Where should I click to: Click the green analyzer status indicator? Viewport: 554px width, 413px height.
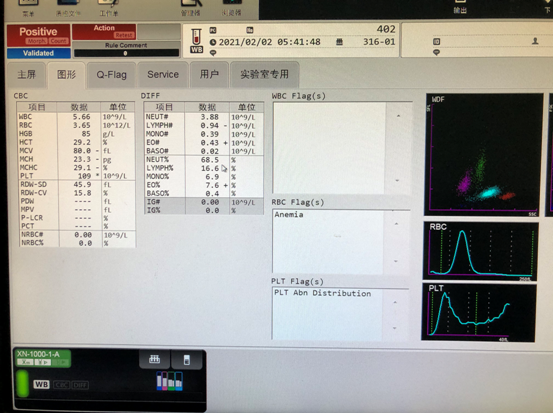(x=22, y=383)
